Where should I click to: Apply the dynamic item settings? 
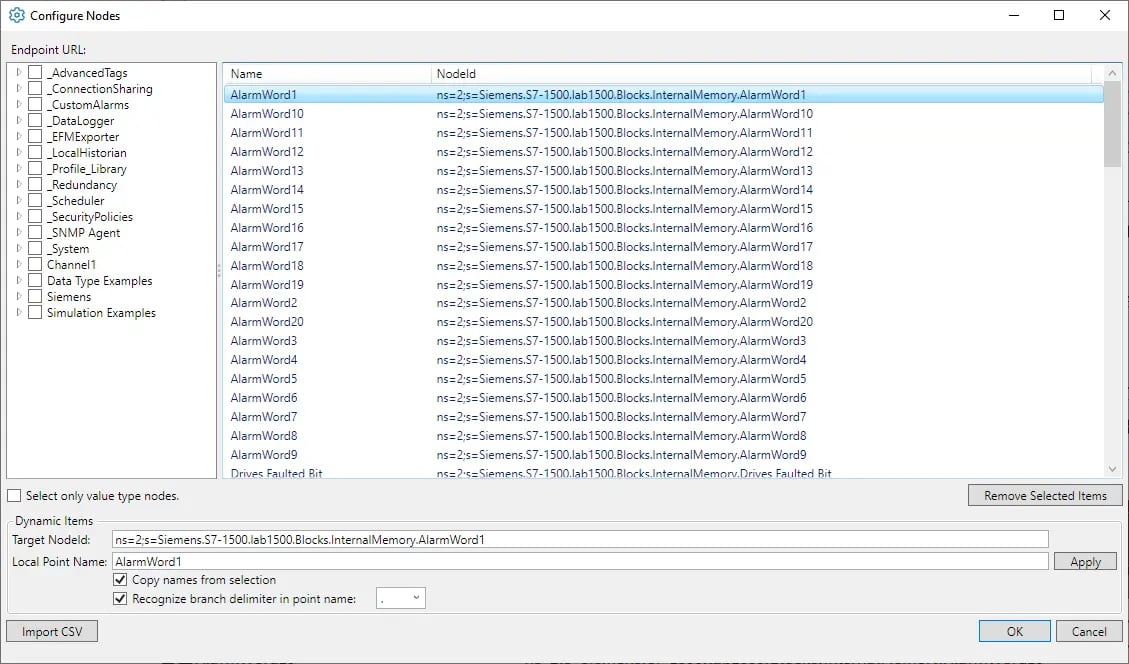click(x=1085, y=561)
